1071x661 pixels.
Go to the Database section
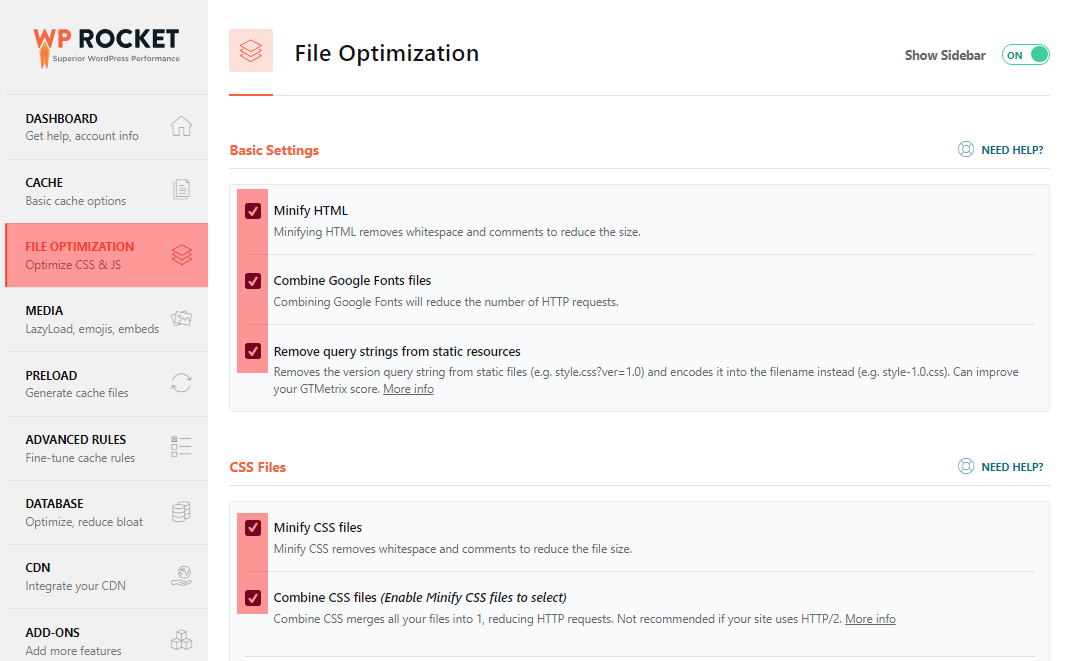107,512
